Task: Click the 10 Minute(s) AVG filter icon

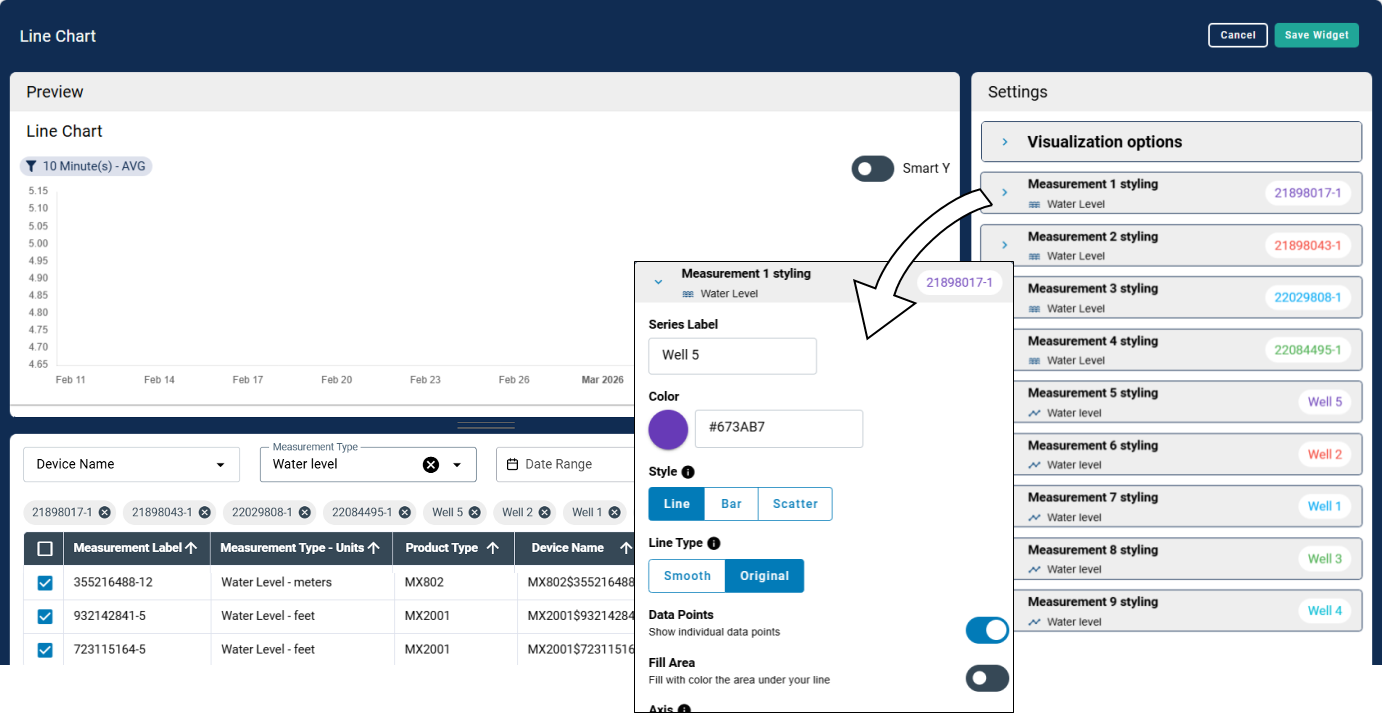Action: [x=31, y=166]
